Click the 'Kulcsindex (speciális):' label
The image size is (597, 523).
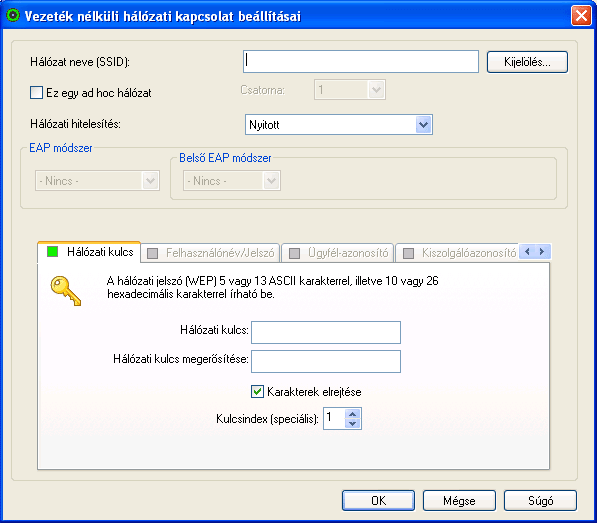pyautogui.click(x=267, y=419)
